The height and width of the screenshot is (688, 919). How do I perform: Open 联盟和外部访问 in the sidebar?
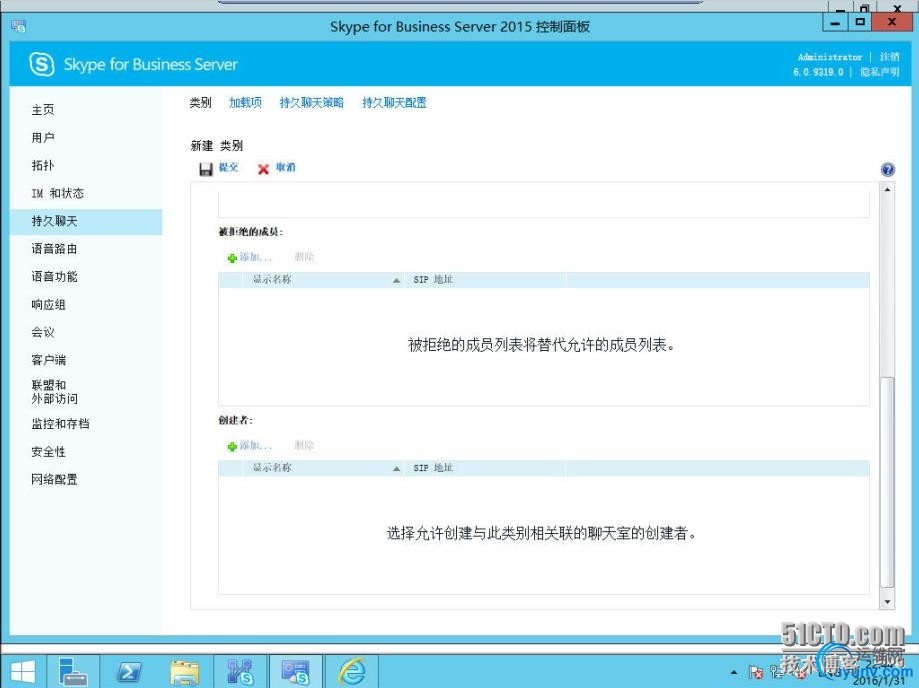[55, 392]
